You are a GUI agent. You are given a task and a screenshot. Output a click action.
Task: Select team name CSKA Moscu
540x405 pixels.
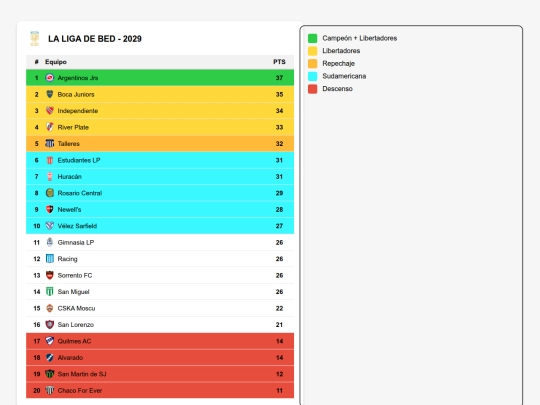point(76,308)
